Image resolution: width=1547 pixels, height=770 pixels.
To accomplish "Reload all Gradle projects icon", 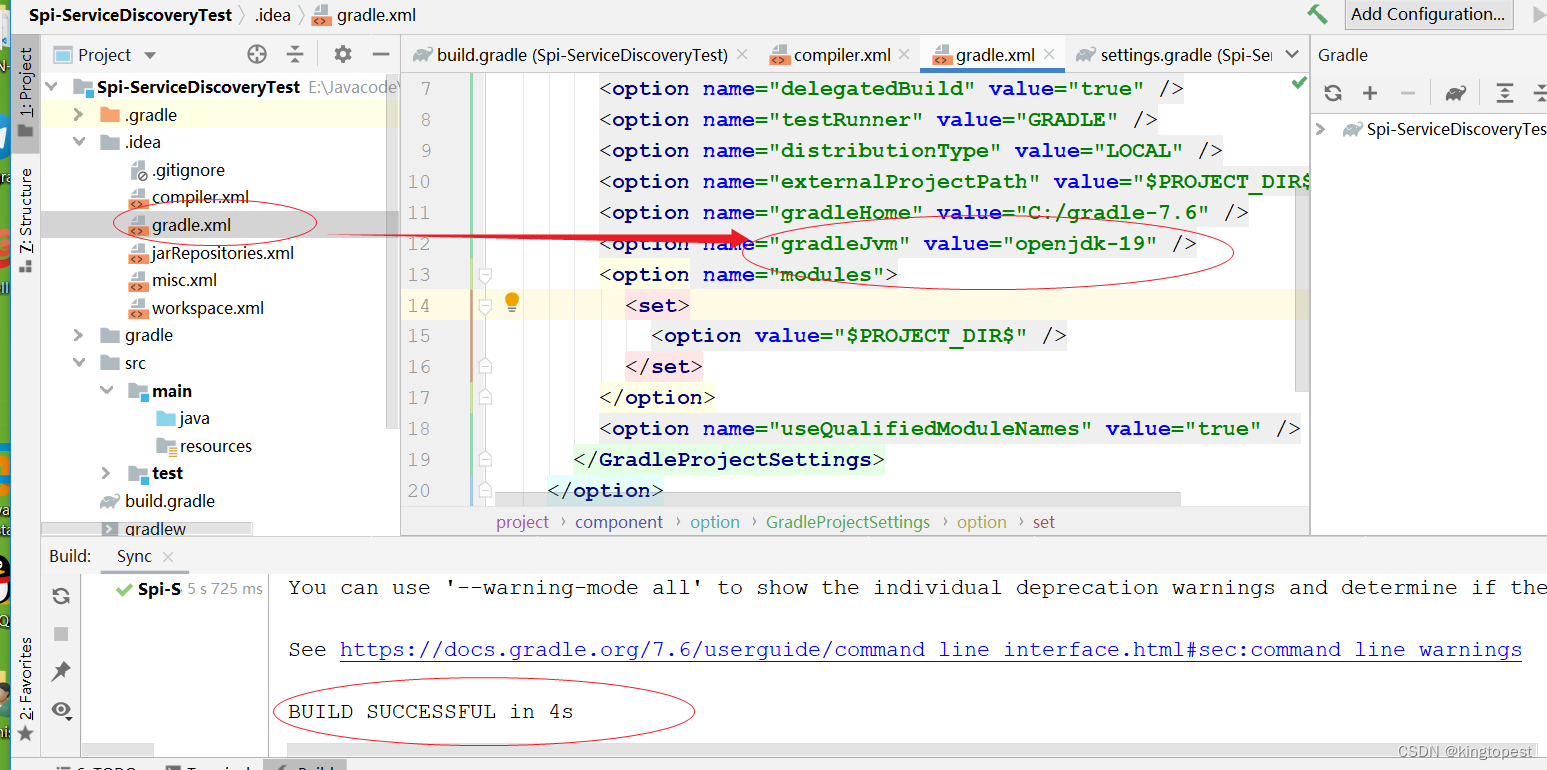I will point(1333,93).
